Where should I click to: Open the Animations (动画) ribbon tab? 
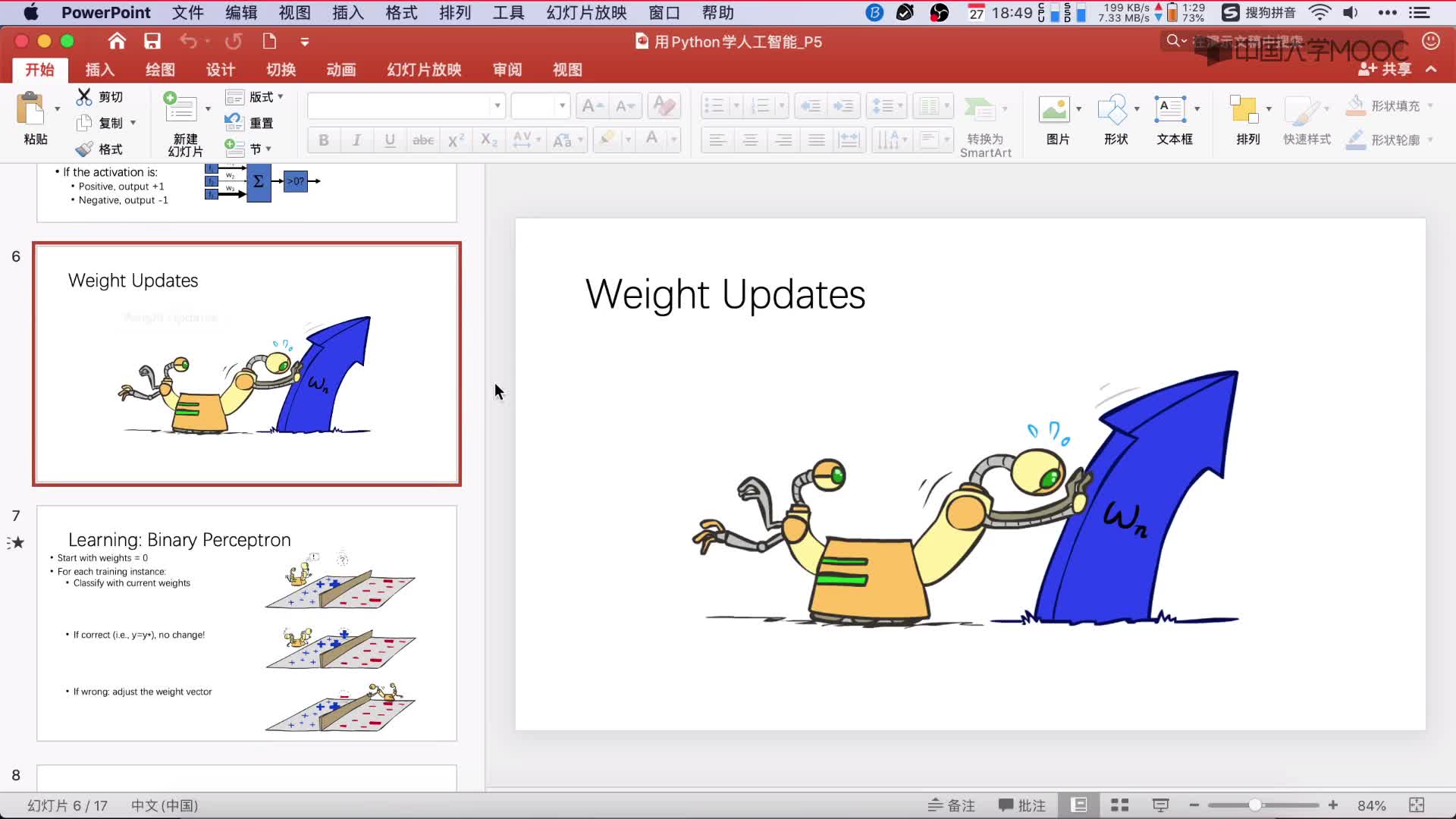(341, 70)
